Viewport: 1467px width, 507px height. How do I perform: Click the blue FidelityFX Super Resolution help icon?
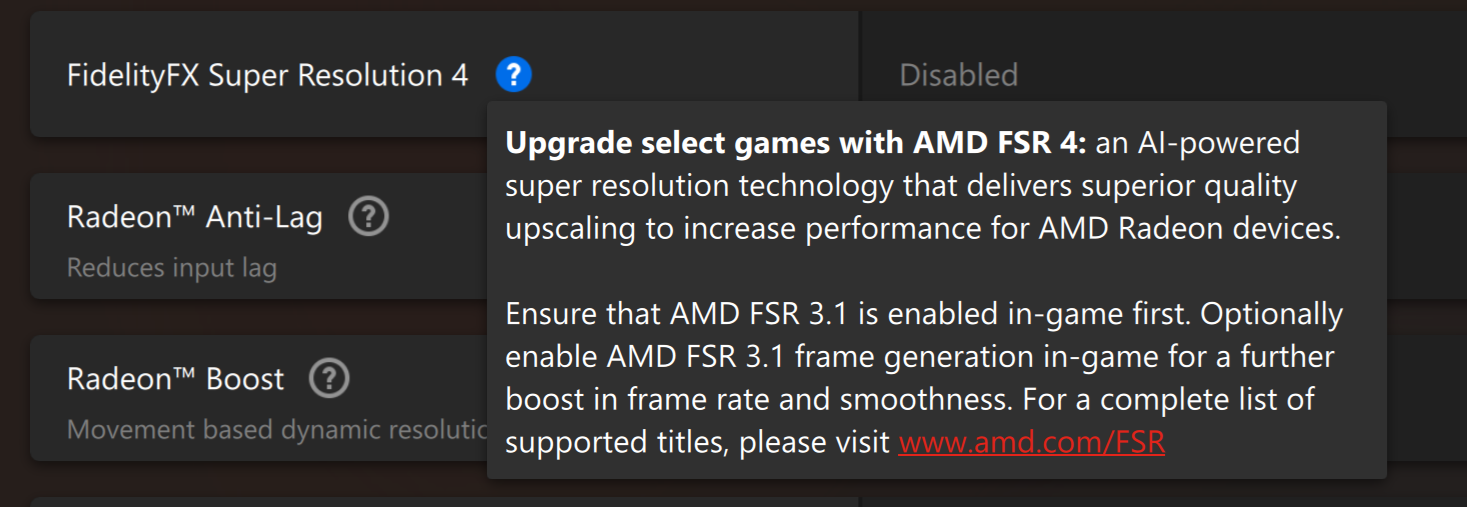(x=513, y=74)
